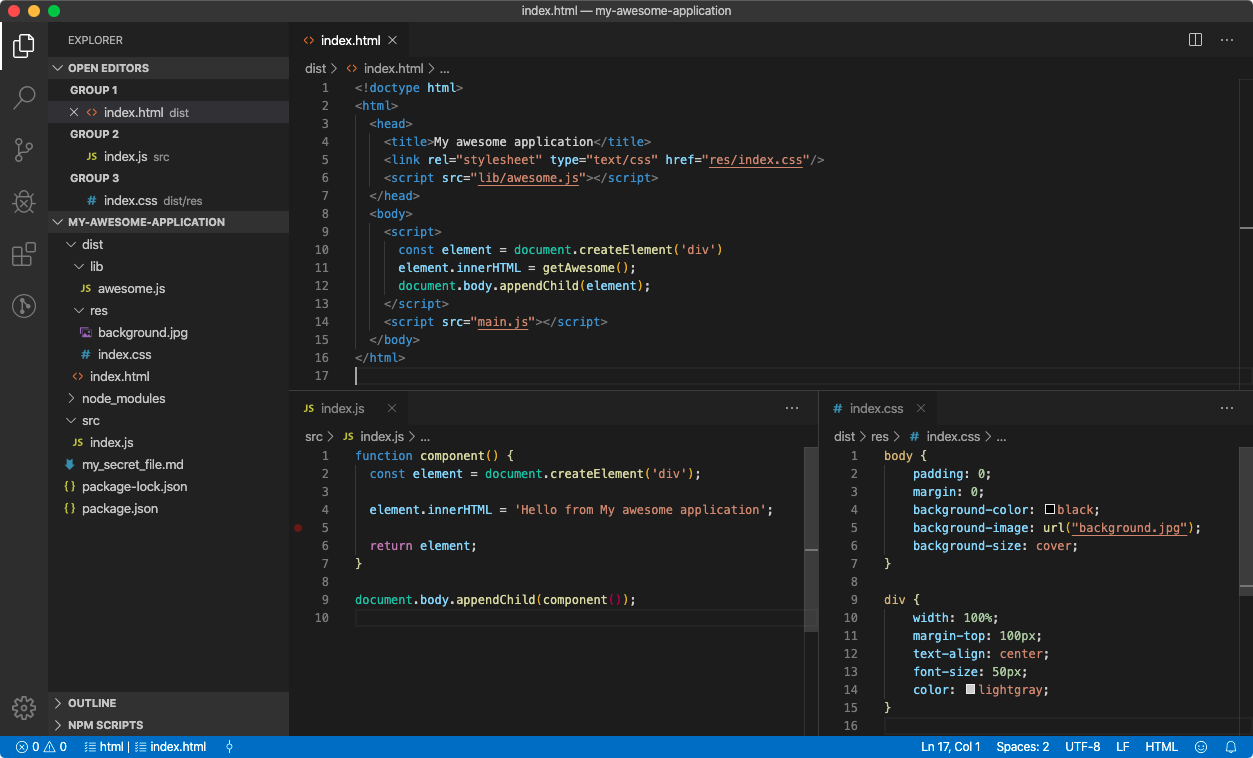Open the Run and Debug view
This screenshot has width=1253, height=758.
[23, 201]
